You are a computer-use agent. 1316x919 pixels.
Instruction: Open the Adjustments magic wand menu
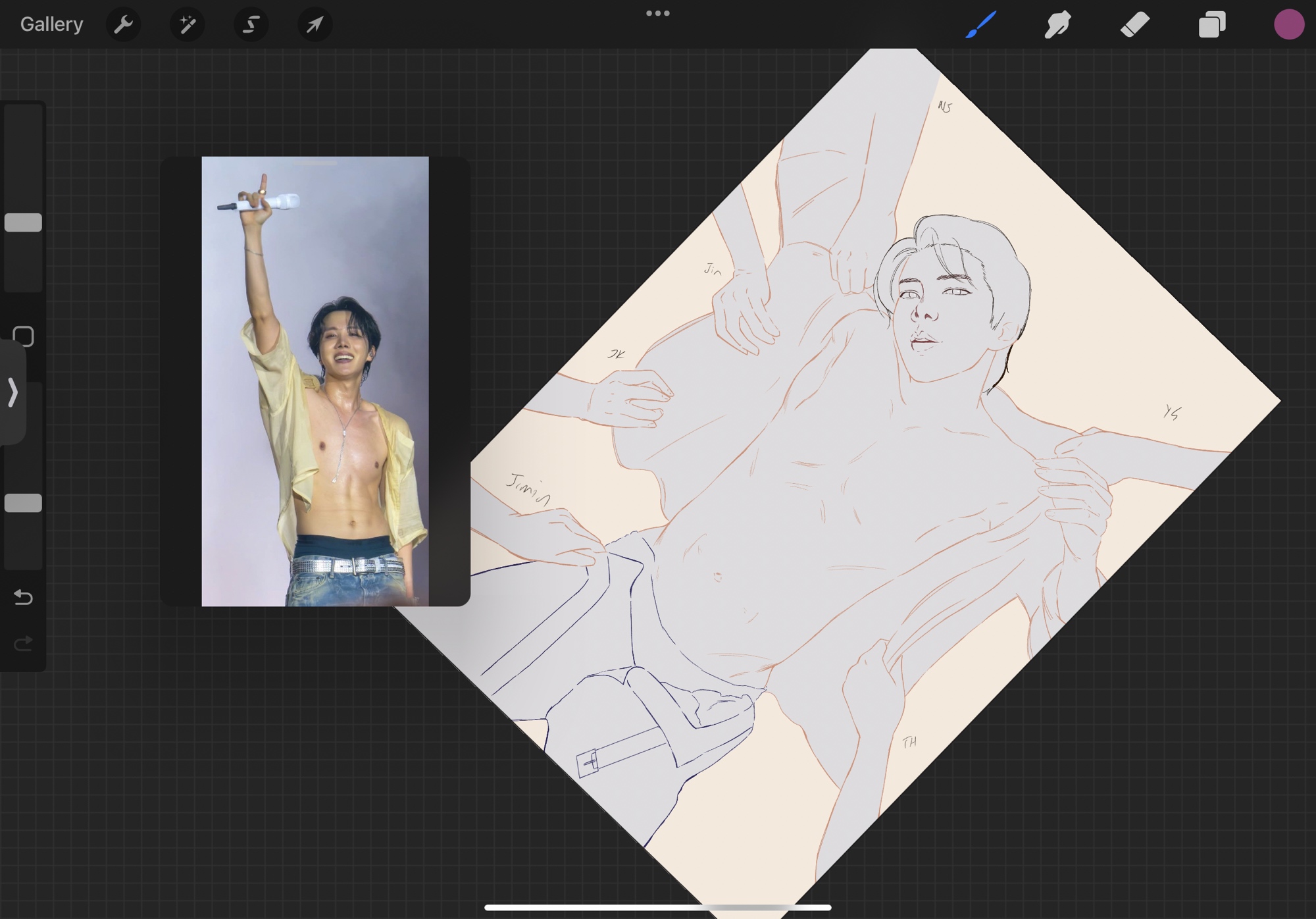[x=187, y=25]
